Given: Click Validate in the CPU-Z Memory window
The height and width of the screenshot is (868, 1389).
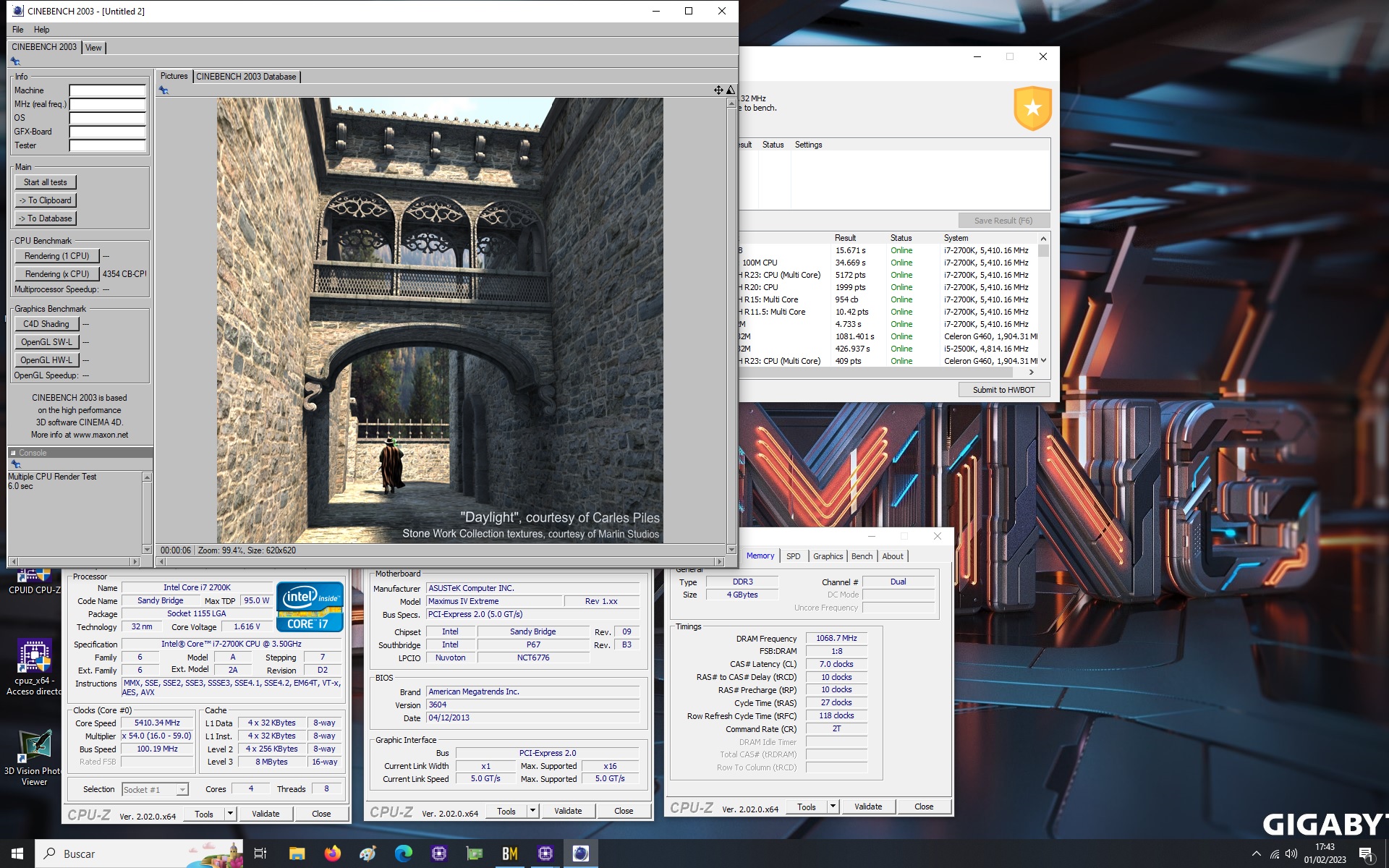Looking at the screenshot, I should (868, 807).
